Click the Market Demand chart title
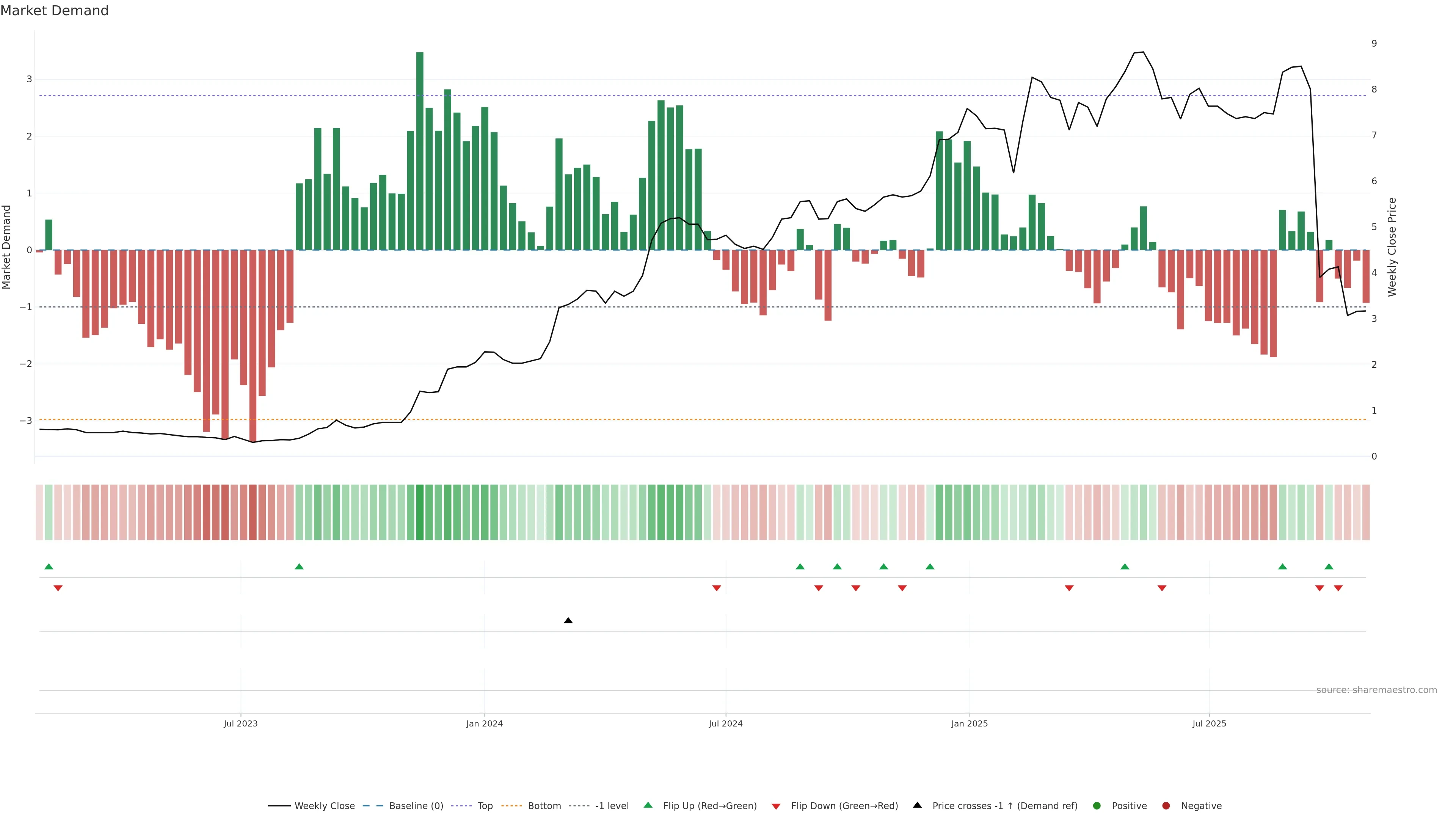The image size is (1456, 819). [x=54, y=11]
